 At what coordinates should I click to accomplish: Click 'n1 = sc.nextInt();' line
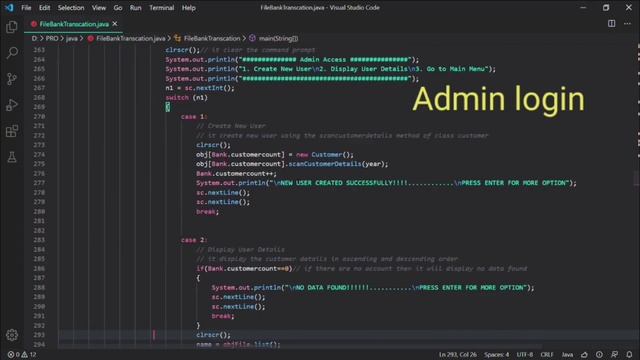click(x=200, y=88)
